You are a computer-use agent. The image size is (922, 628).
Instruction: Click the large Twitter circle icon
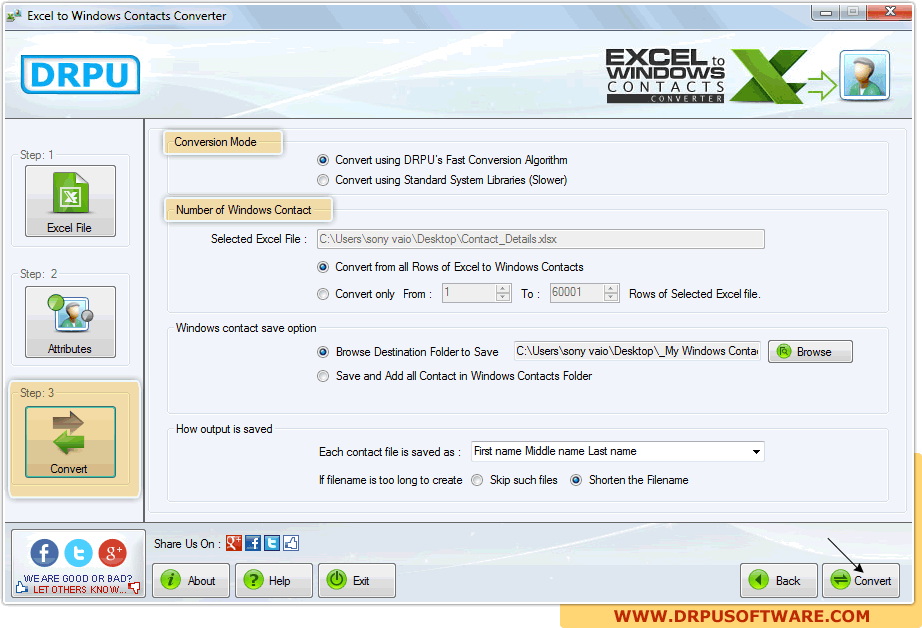[x=78, y=553]
